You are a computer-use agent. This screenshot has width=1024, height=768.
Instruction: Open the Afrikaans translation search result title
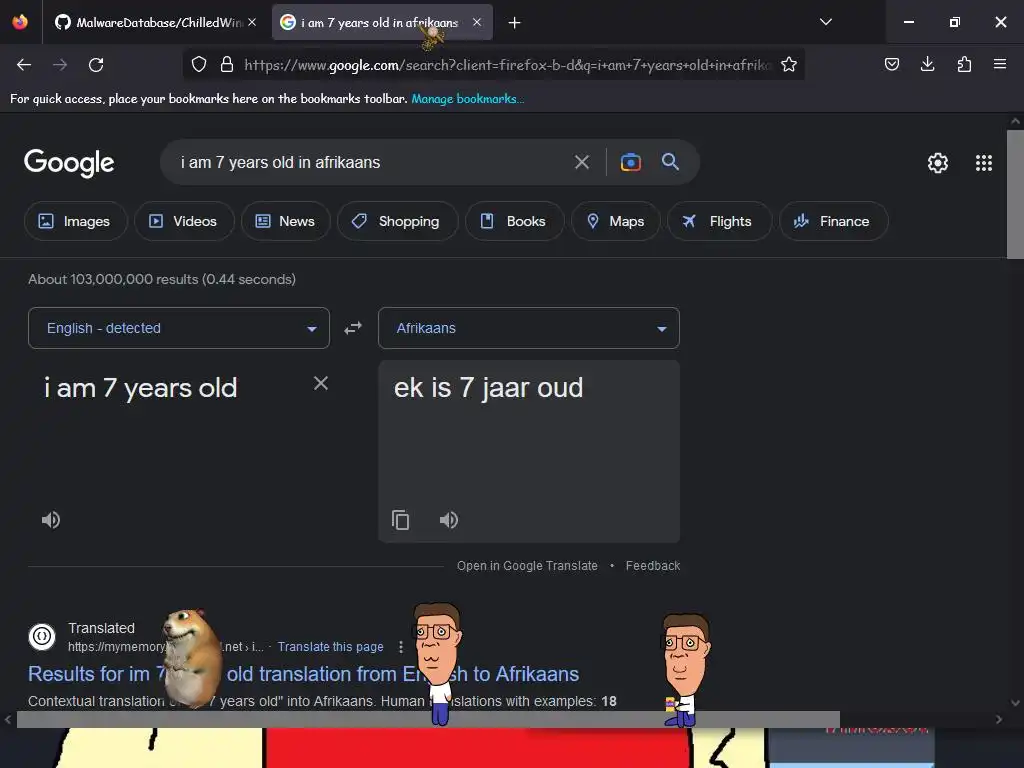[x=304, y=674]
